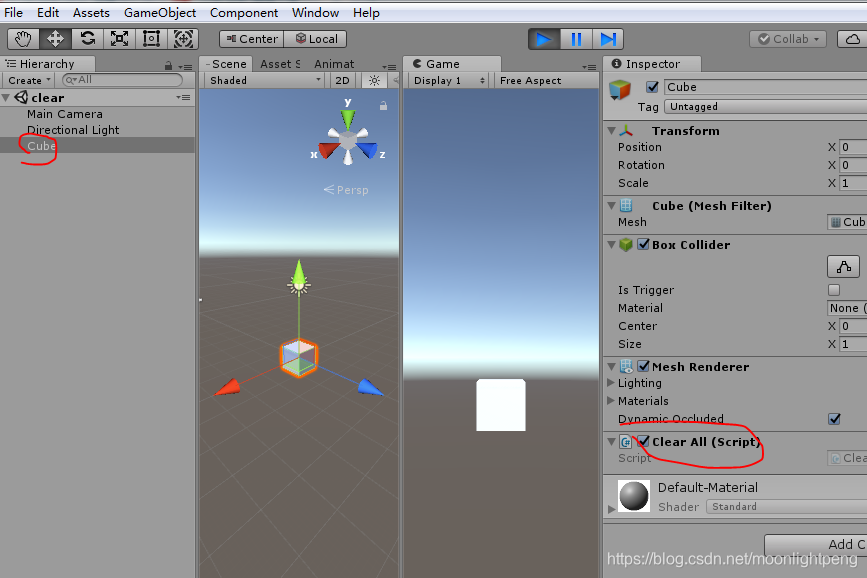
Task: Lock the scene gizmo rotation
Action: click(383, 106)
